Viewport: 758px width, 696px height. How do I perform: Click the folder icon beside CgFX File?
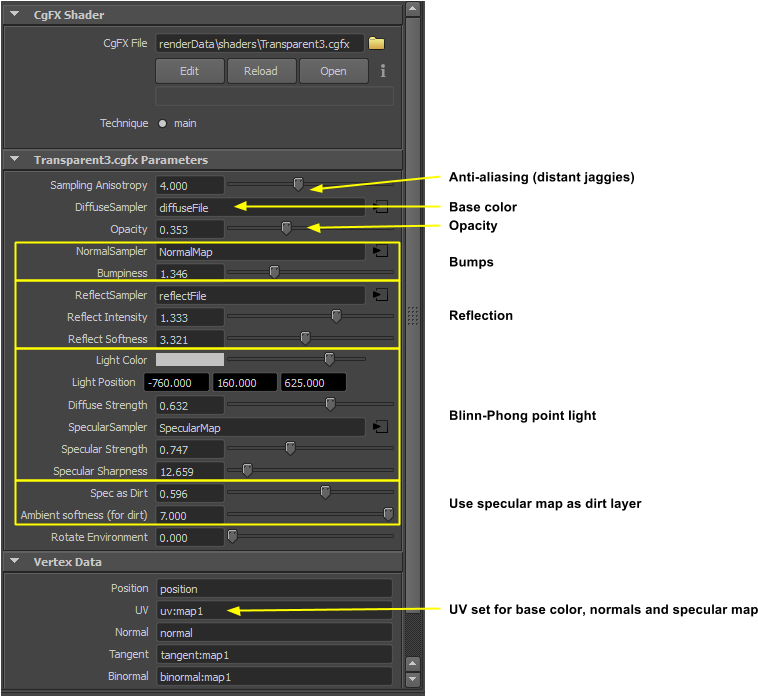[x=376, y=43]
